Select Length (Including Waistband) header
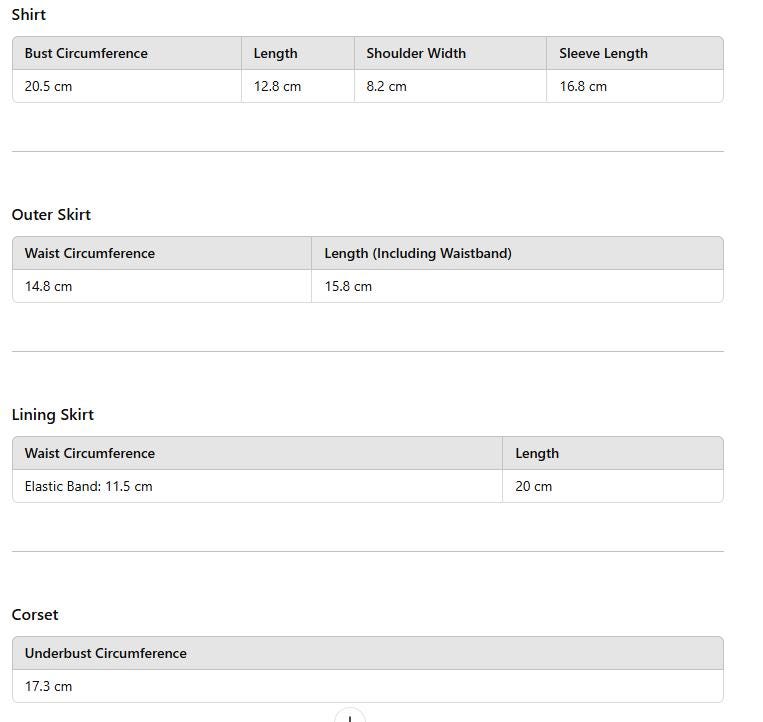The width and height of the screenshot is (763, 722). 418,254
